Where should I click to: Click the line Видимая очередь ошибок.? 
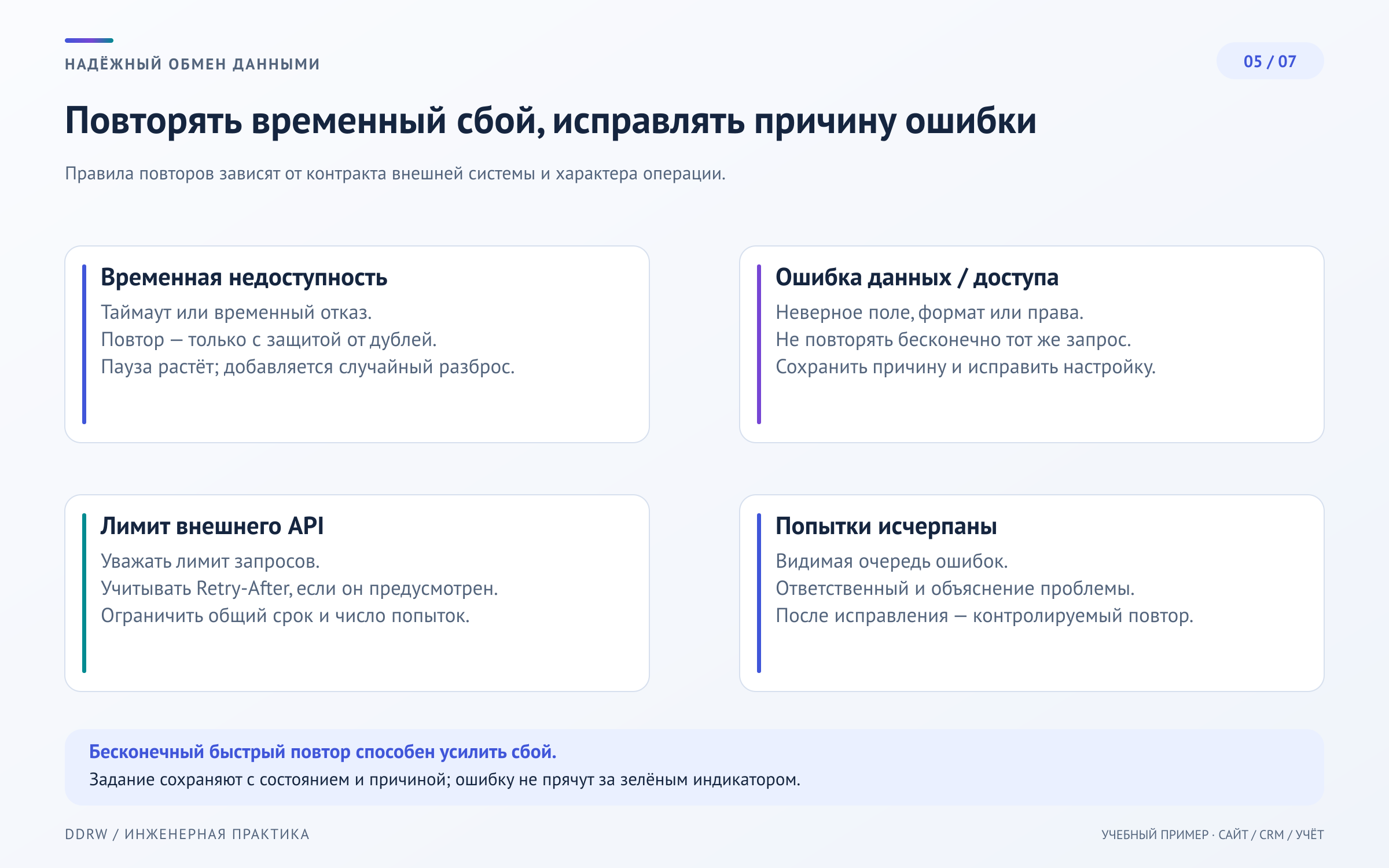click(892, 561)
